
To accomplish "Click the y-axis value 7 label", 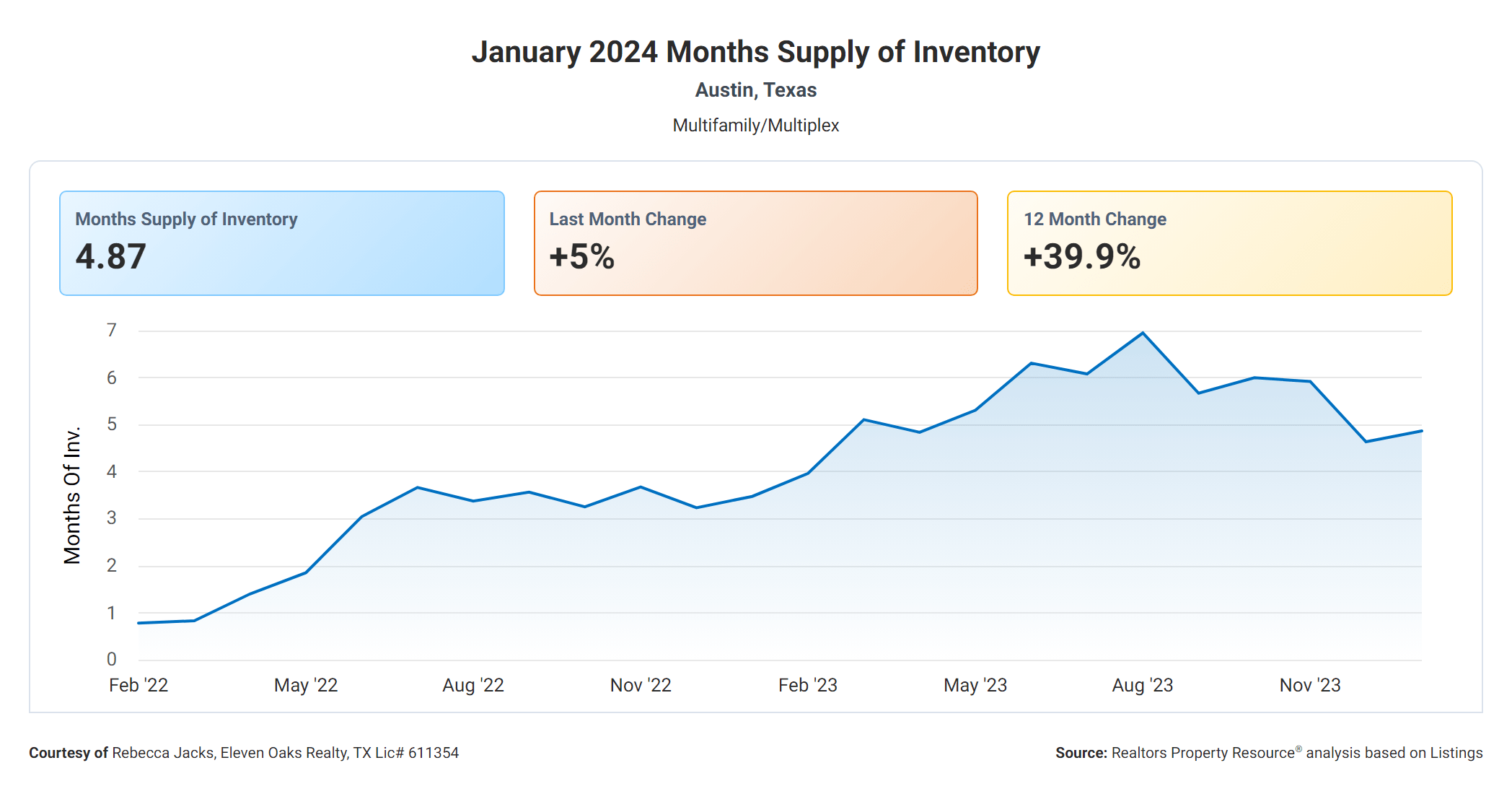I will (112, 331).
